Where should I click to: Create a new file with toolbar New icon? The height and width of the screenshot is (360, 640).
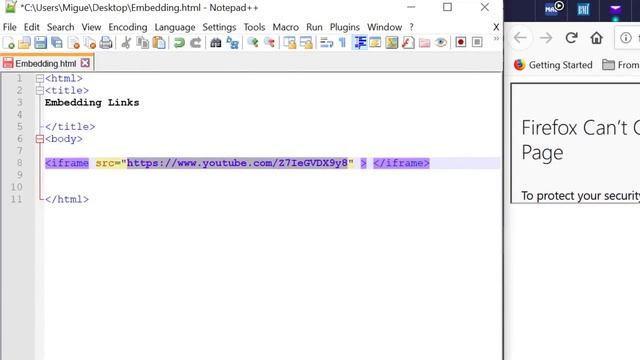(9, 42)
